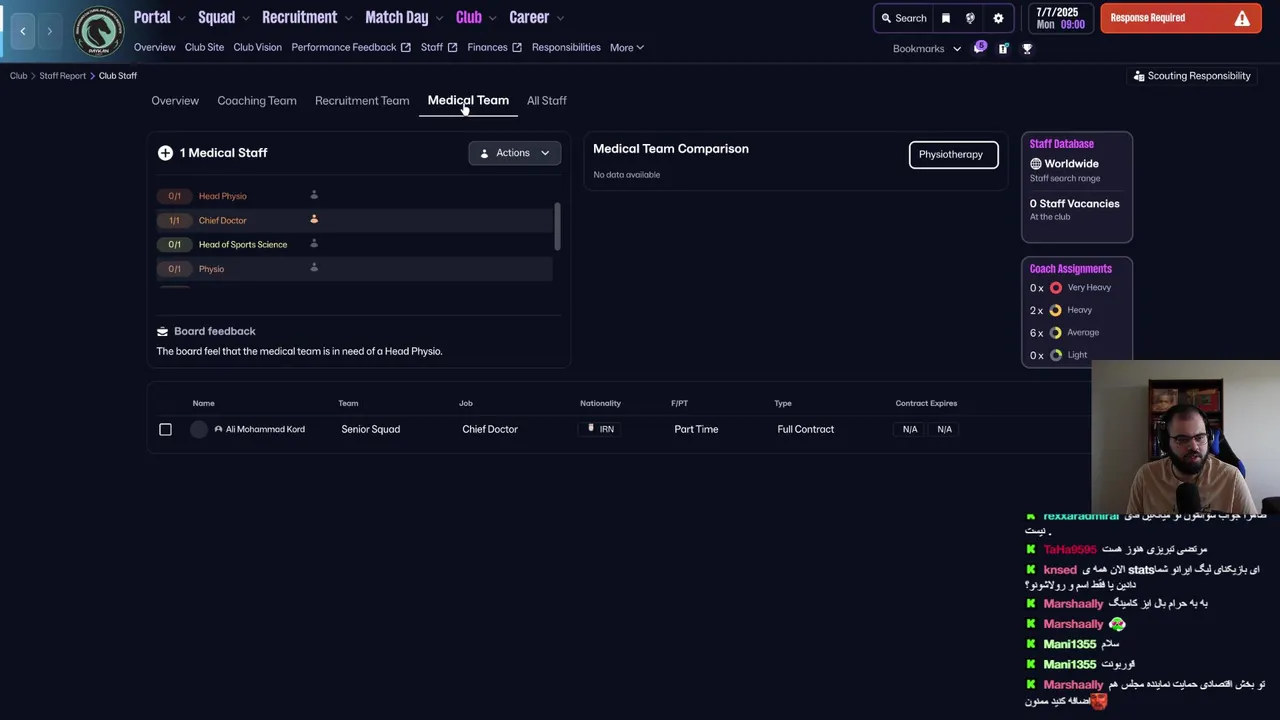Click the Part Time cell

(x=696, y=429)
